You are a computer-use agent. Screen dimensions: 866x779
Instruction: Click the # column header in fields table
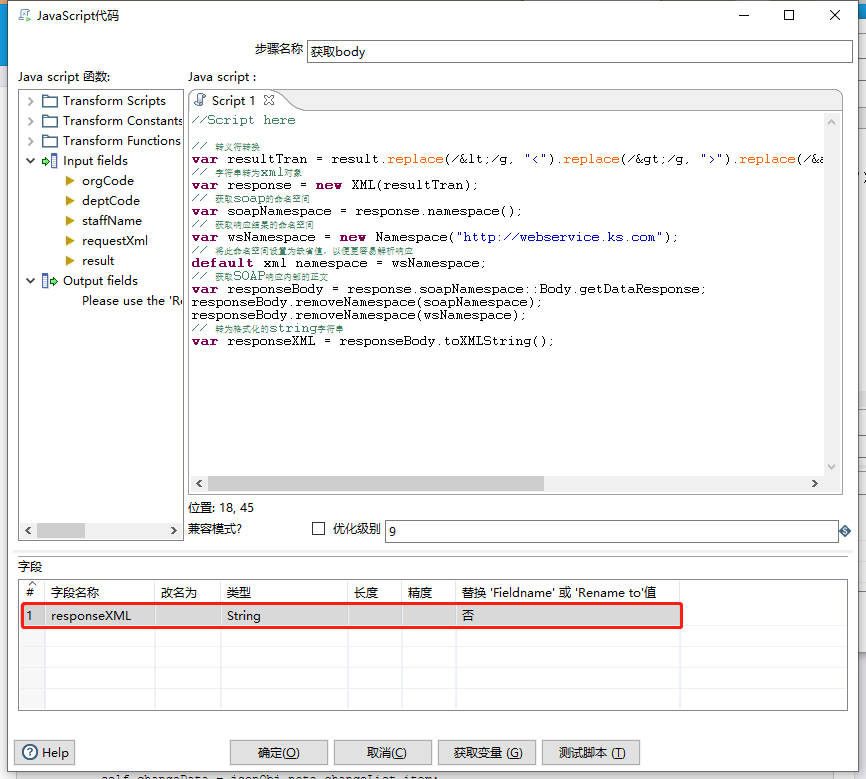tap(31, 592)
